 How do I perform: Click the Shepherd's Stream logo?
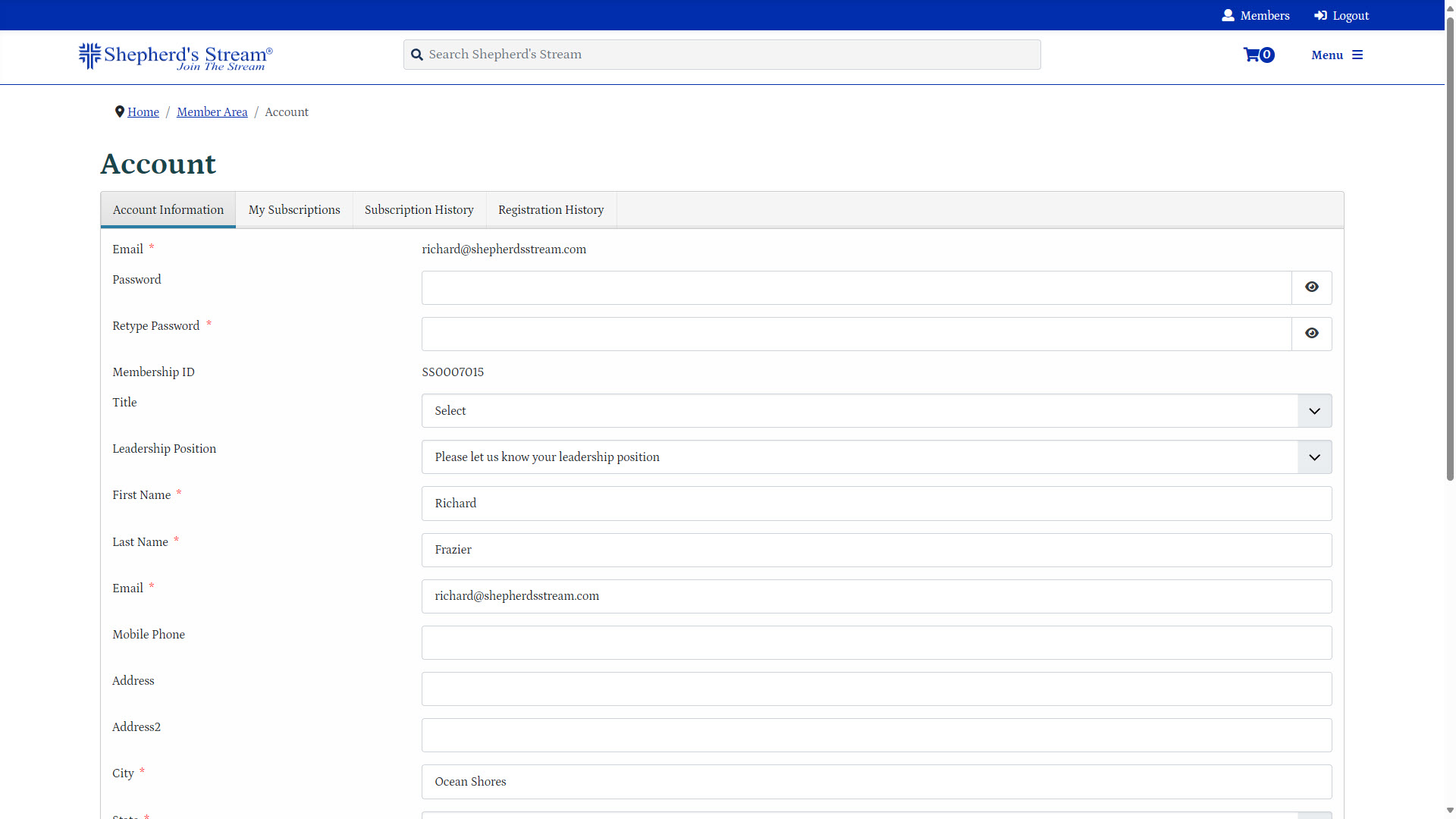pos(175,56)
